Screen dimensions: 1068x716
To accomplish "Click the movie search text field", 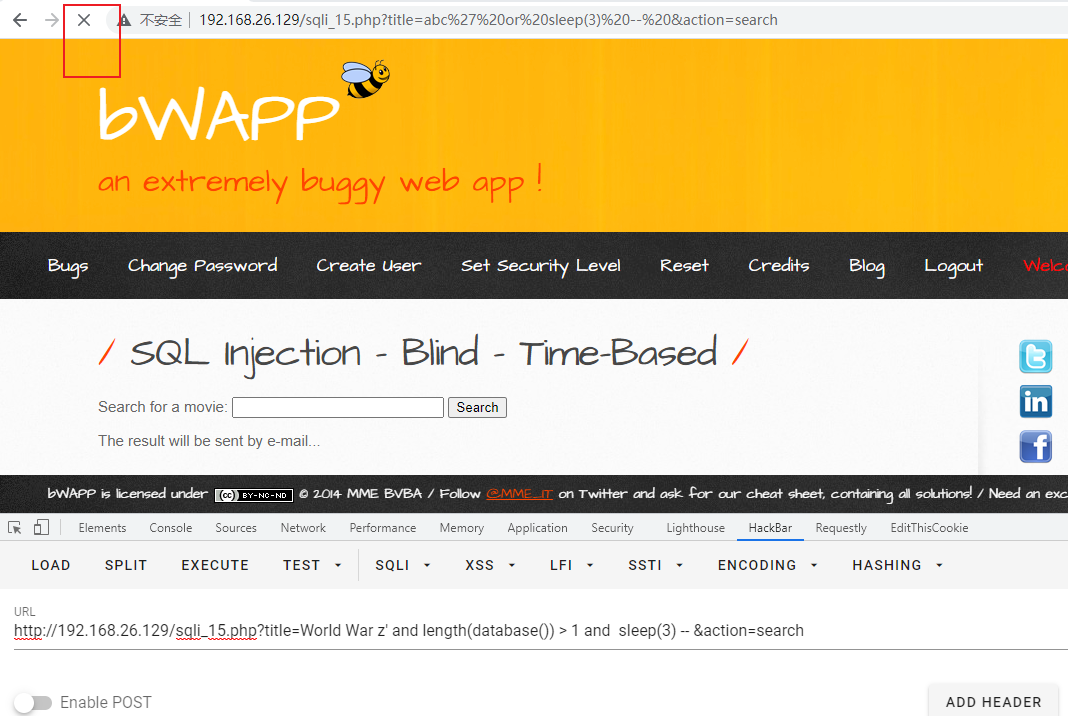I will pos(338,407).
